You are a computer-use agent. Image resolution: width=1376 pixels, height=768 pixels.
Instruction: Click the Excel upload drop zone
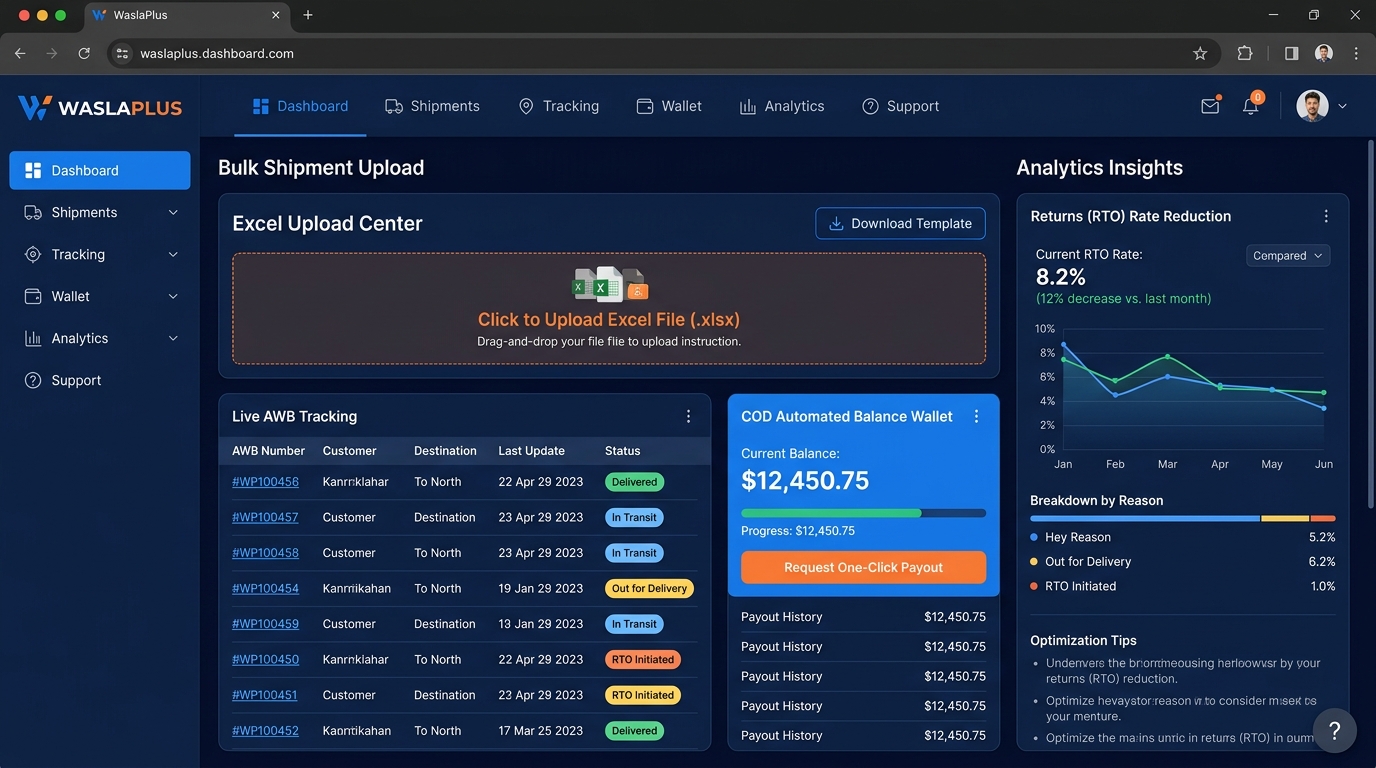(609, 308)
